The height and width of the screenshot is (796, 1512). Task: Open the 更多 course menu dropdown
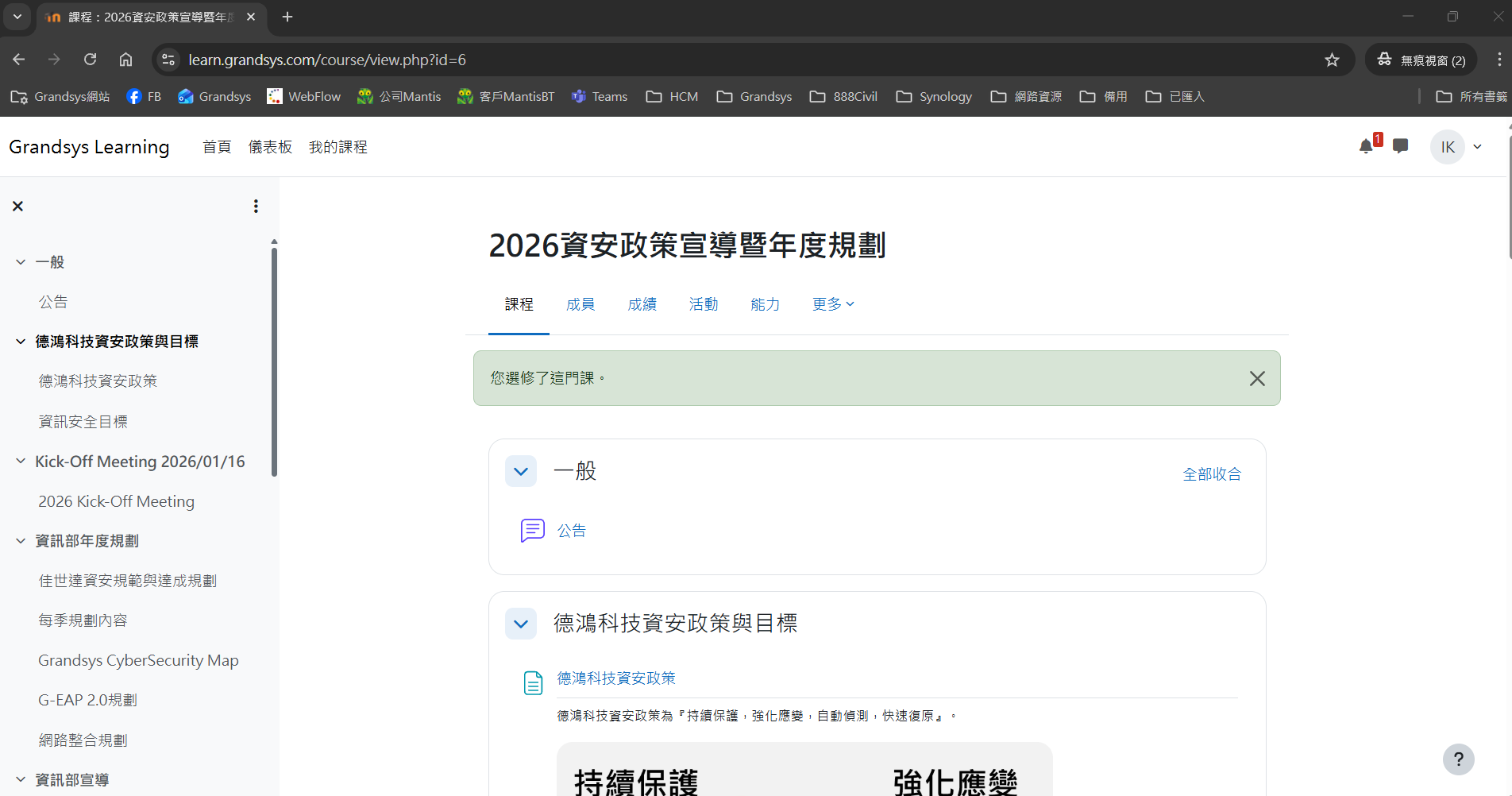832,303
